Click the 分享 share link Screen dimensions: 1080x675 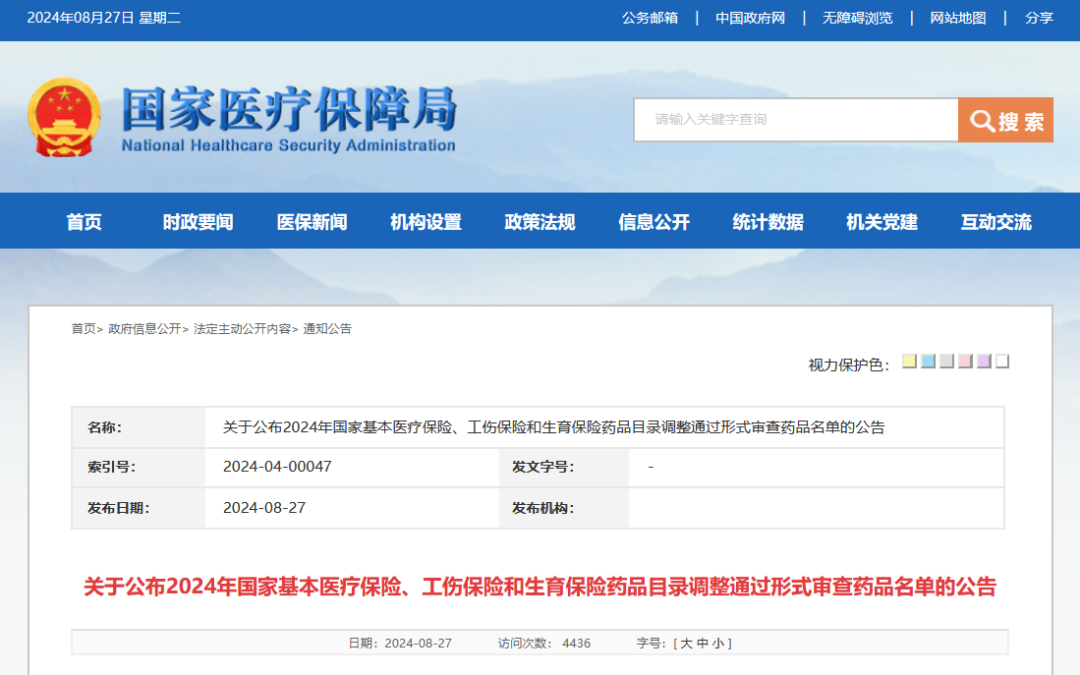click(x=1039, y=18)
